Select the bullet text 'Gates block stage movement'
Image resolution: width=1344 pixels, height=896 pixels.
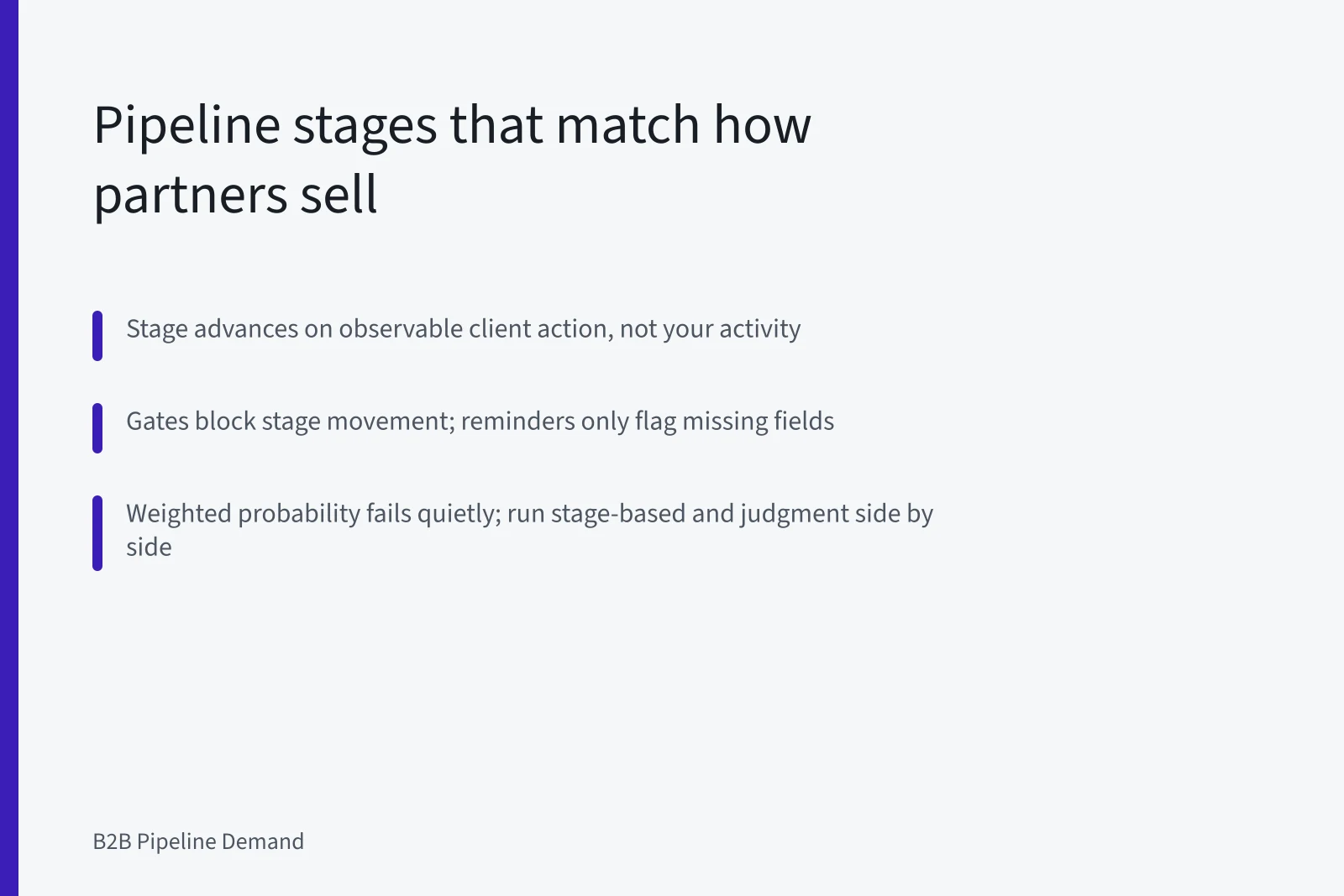coord(290,421)
